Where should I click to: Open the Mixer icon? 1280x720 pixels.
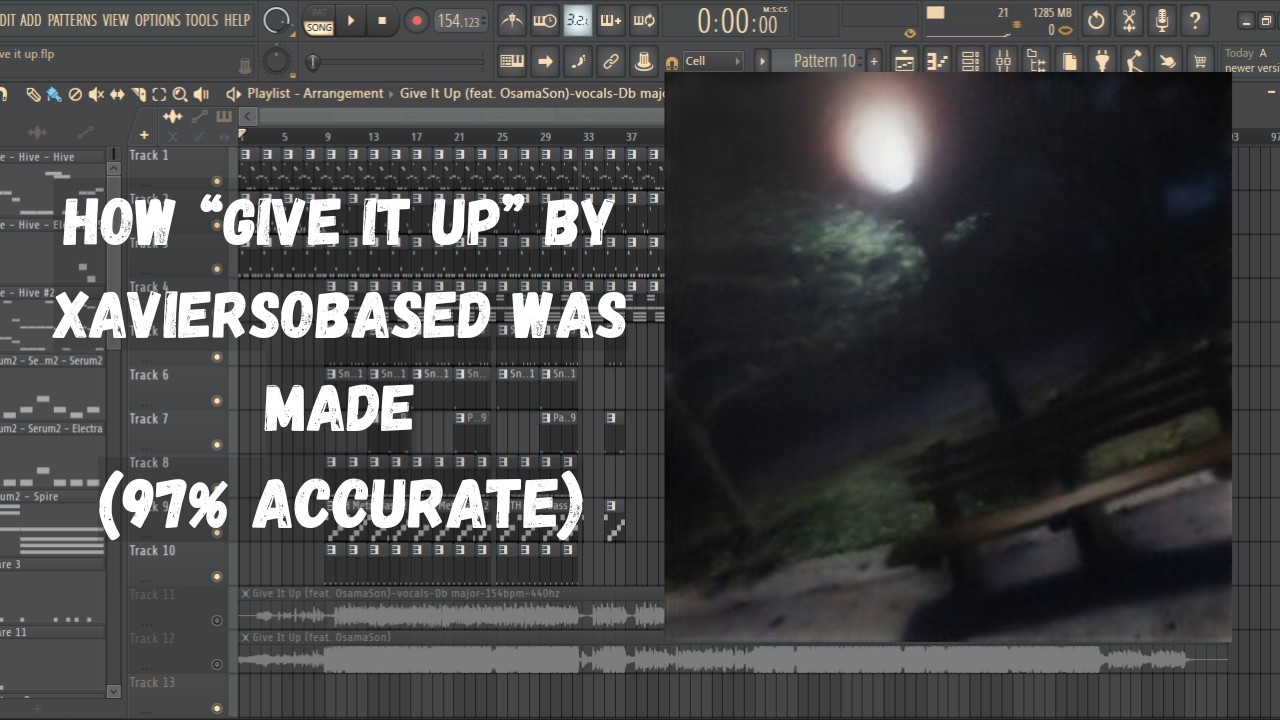click(1003, 61)
